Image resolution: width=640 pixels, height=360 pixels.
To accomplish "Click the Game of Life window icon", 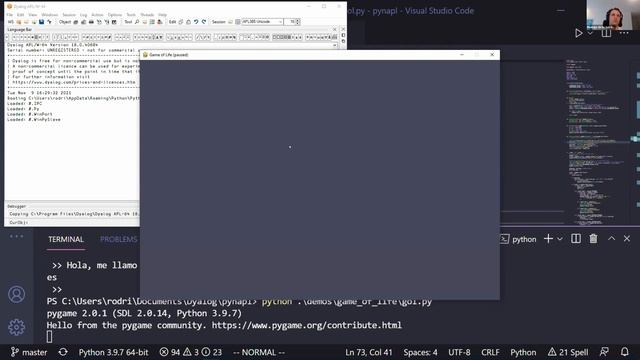I will pos(145,55).
